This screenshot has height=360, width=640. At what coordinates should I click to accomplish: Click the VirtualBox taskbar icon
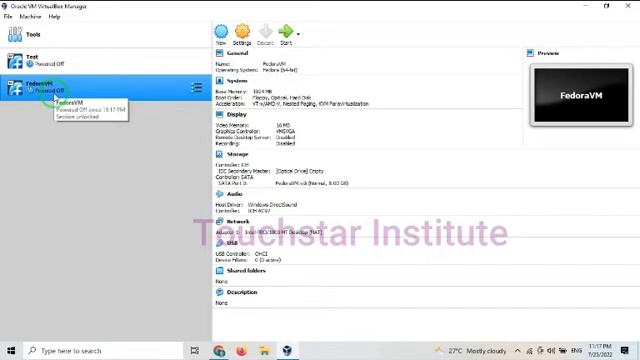pos(287,351)
